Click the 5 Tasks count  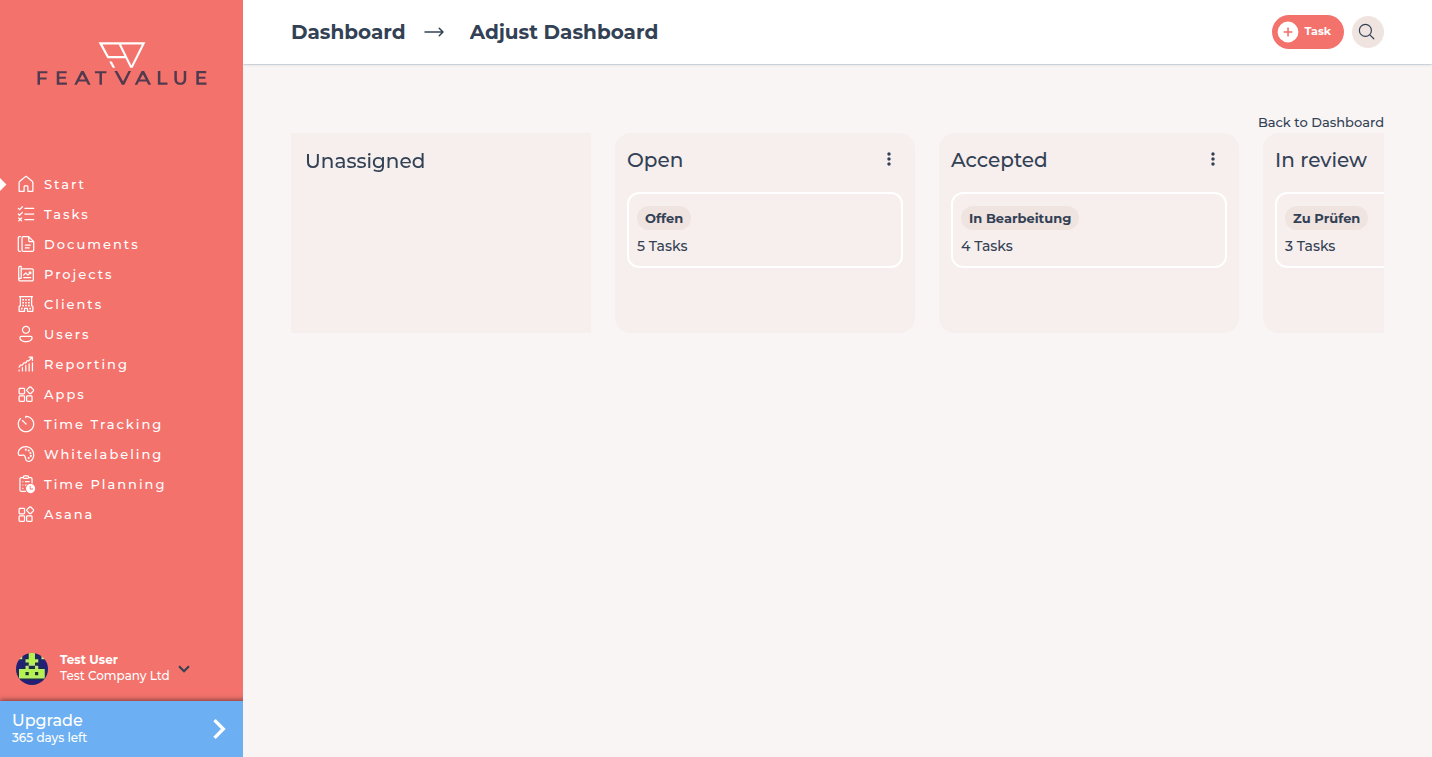pos(662,246)
